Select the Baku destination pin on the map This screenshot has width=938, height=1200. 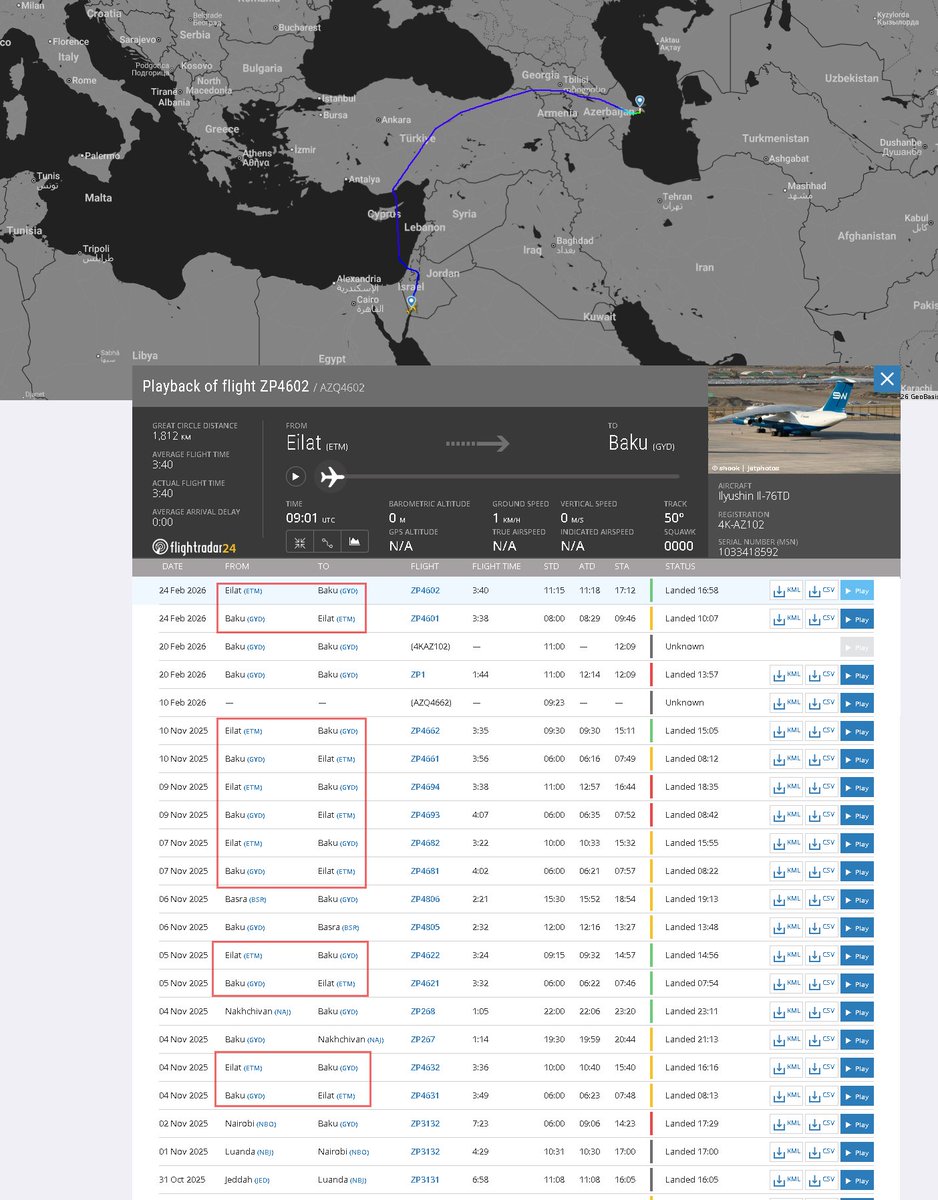pyautogui.click(x=640, y=102)
